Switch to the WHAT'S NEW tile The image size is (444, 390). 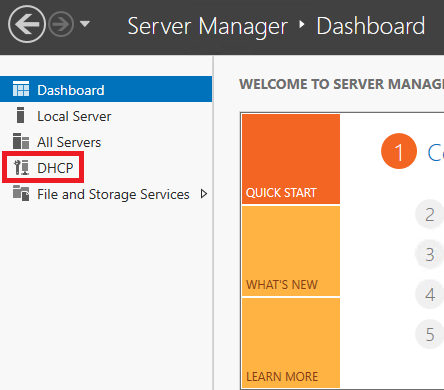point(291,251)
